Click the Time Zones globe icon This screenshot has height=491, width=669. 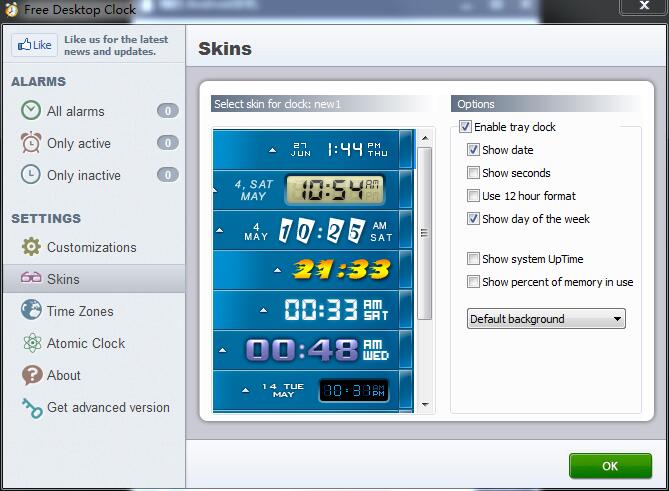pyautogui.click(x=31, y=311)
